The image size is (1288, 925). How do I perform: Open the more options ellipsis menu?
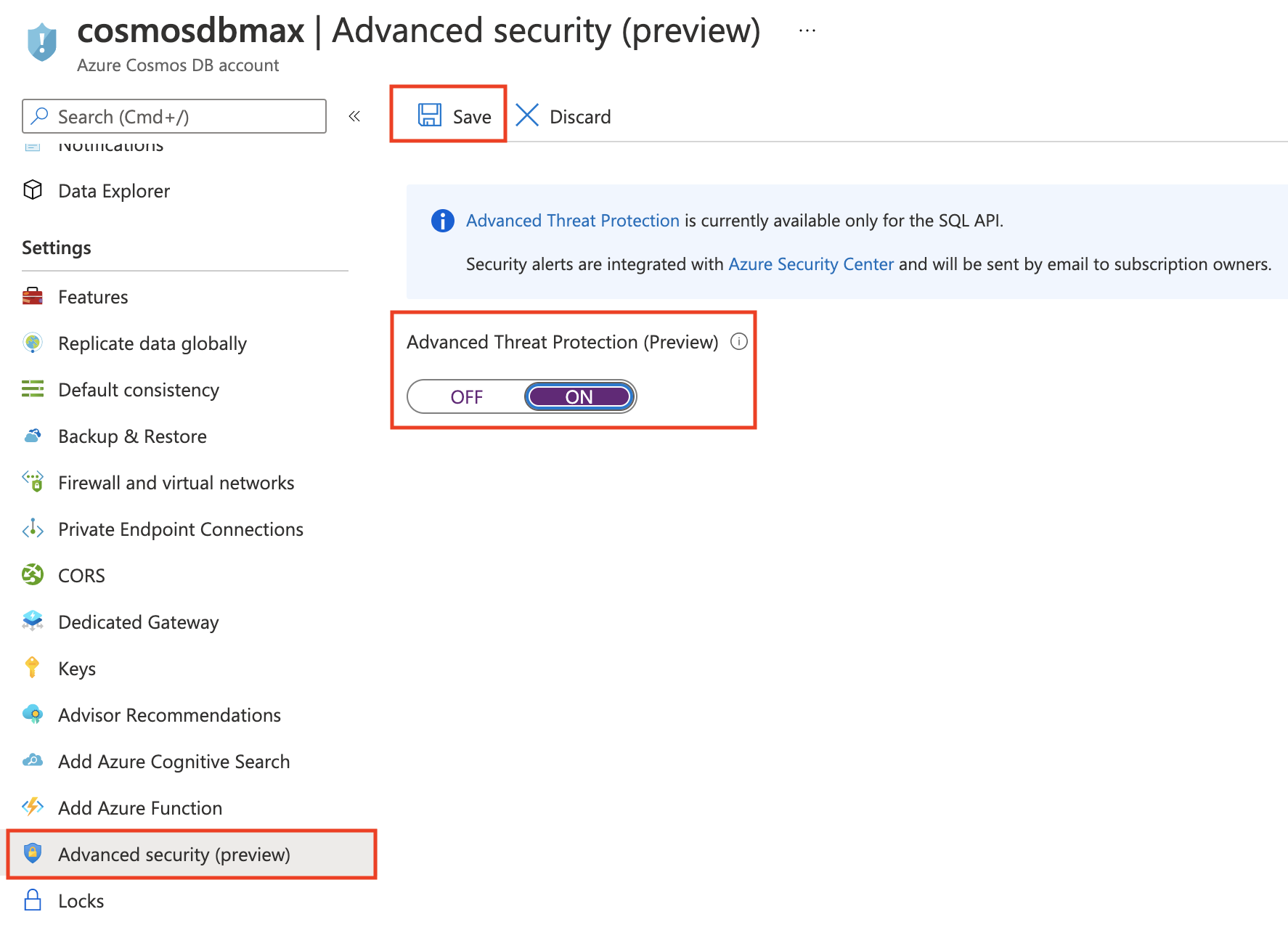point(807,30)
